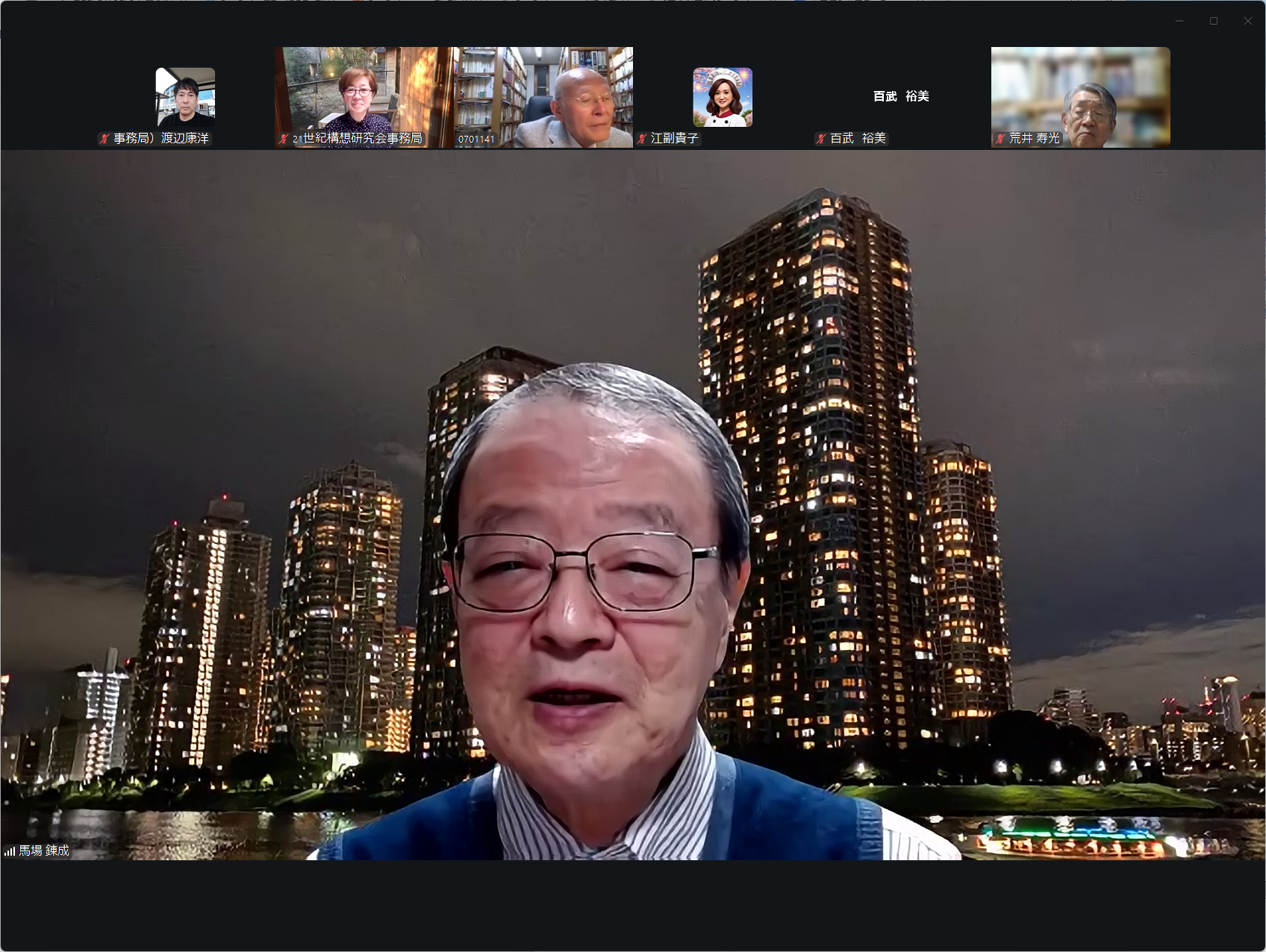Select participant 0701141's video thumbnail
The height and width of the screenshot is (952, 1266).
click(x=543, y=90)
